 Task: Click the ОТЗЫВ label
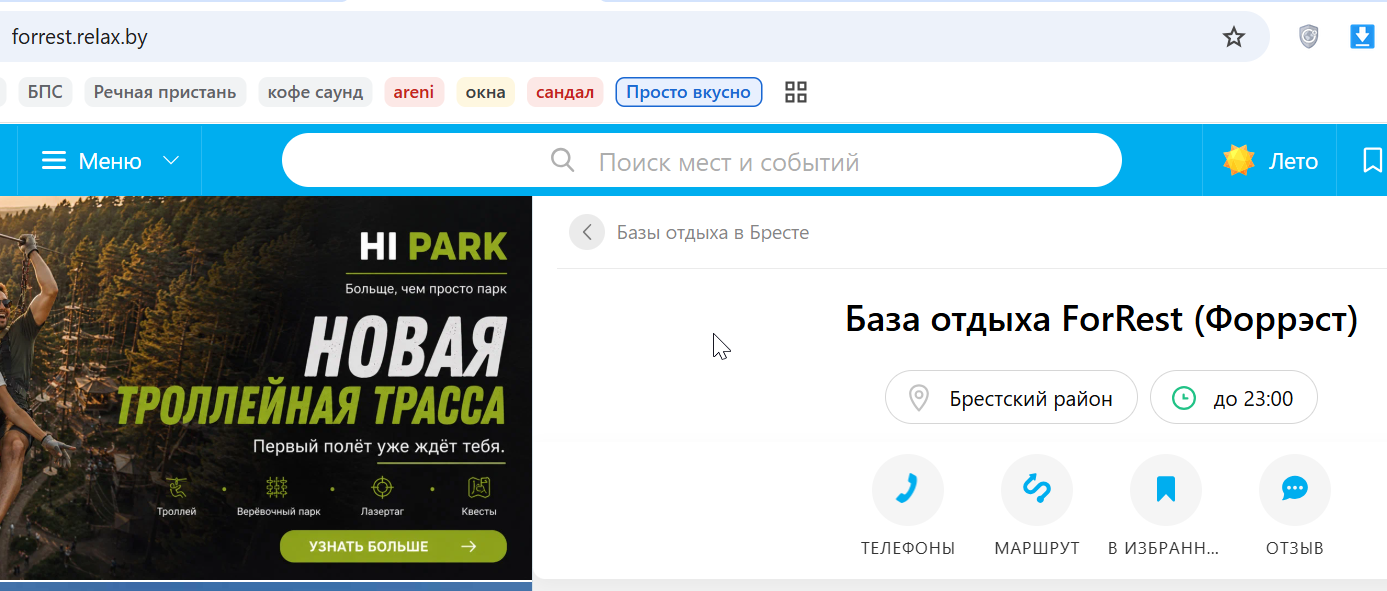coord(1295,548)
